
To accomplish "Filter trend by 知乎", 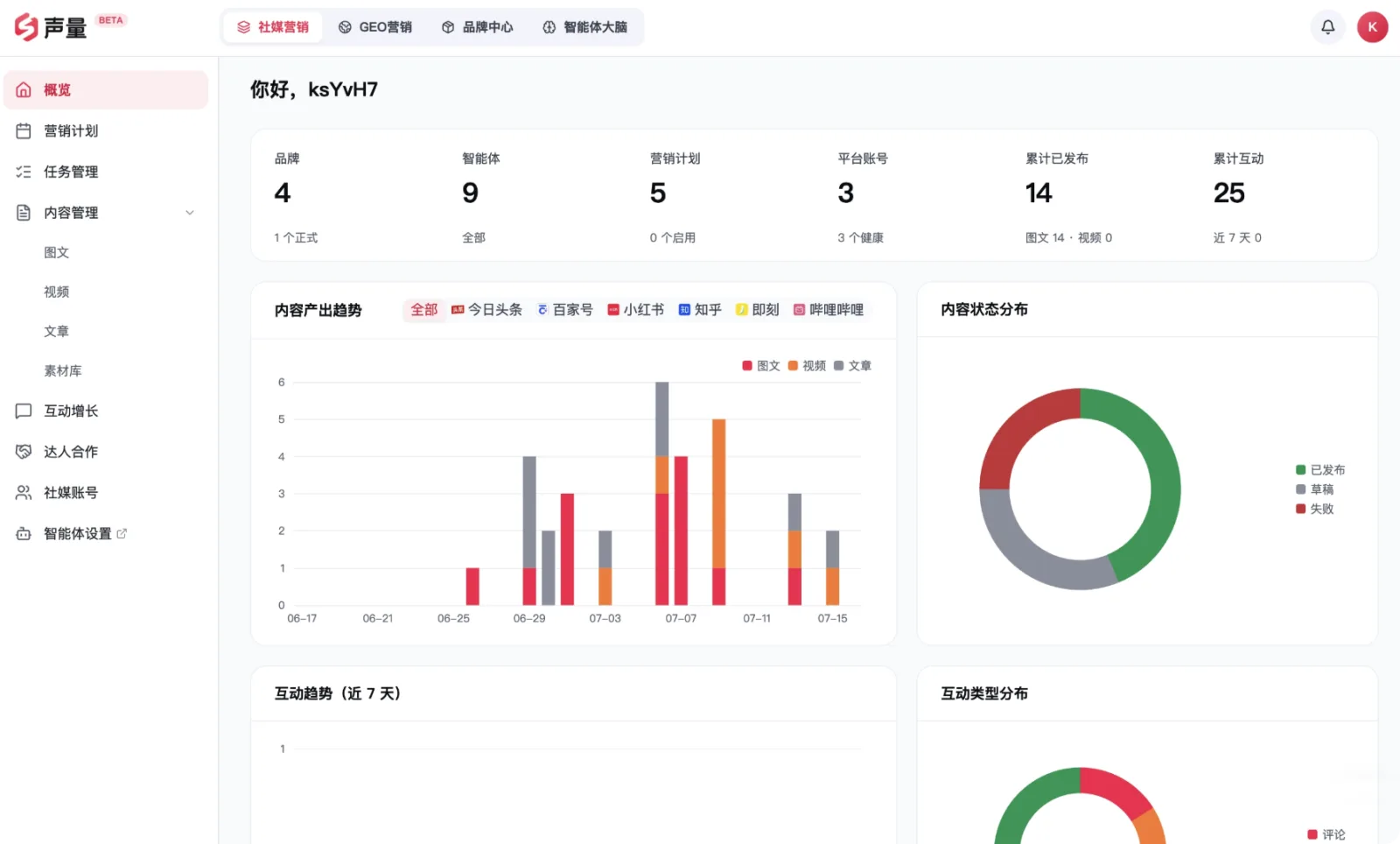I will [x=701, y=310].
